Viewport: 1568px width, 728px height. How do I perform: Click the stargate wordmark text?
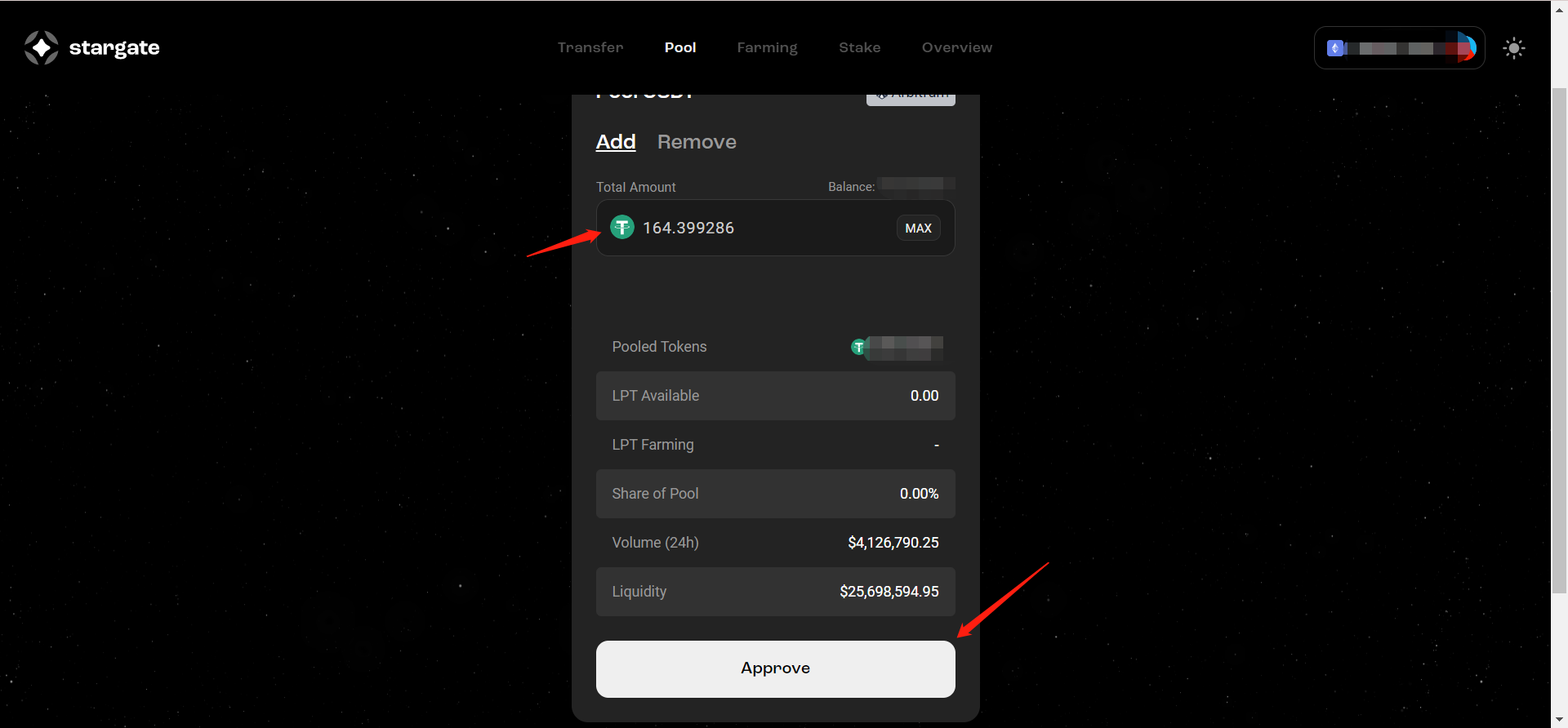(114, 48)
